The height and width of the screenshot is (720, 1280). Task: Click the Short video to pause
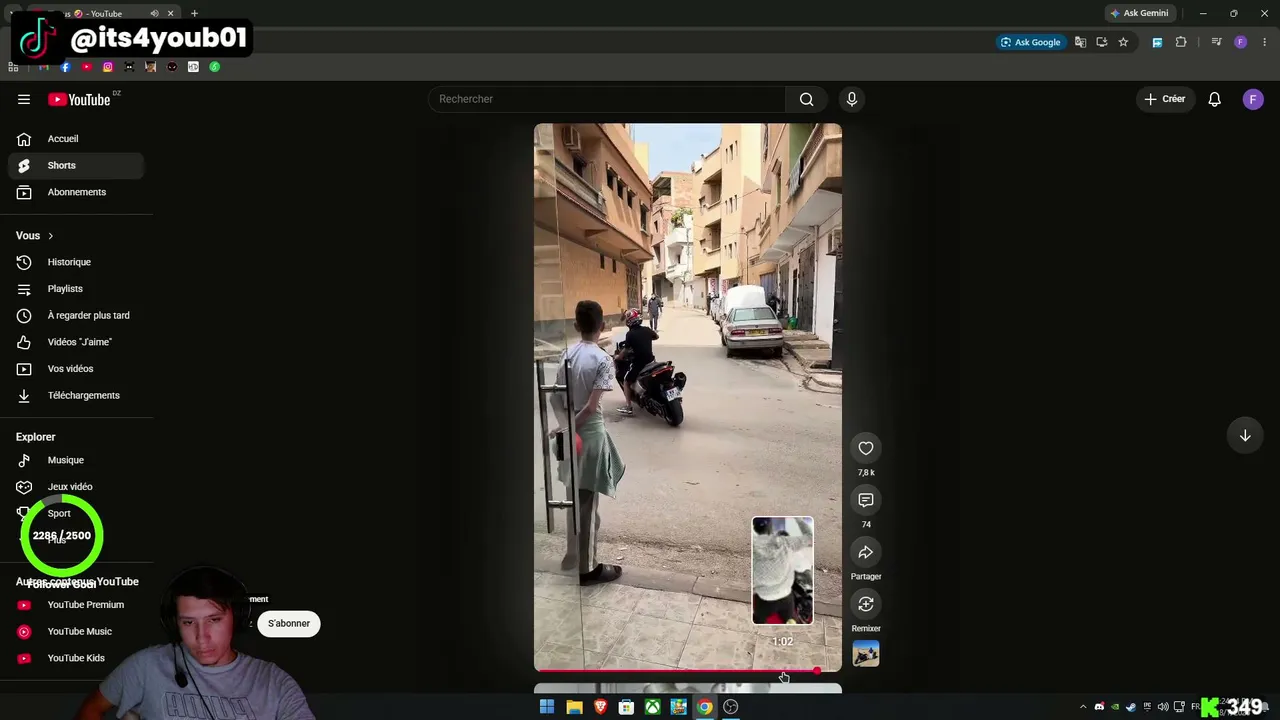[x=687, y=397]
